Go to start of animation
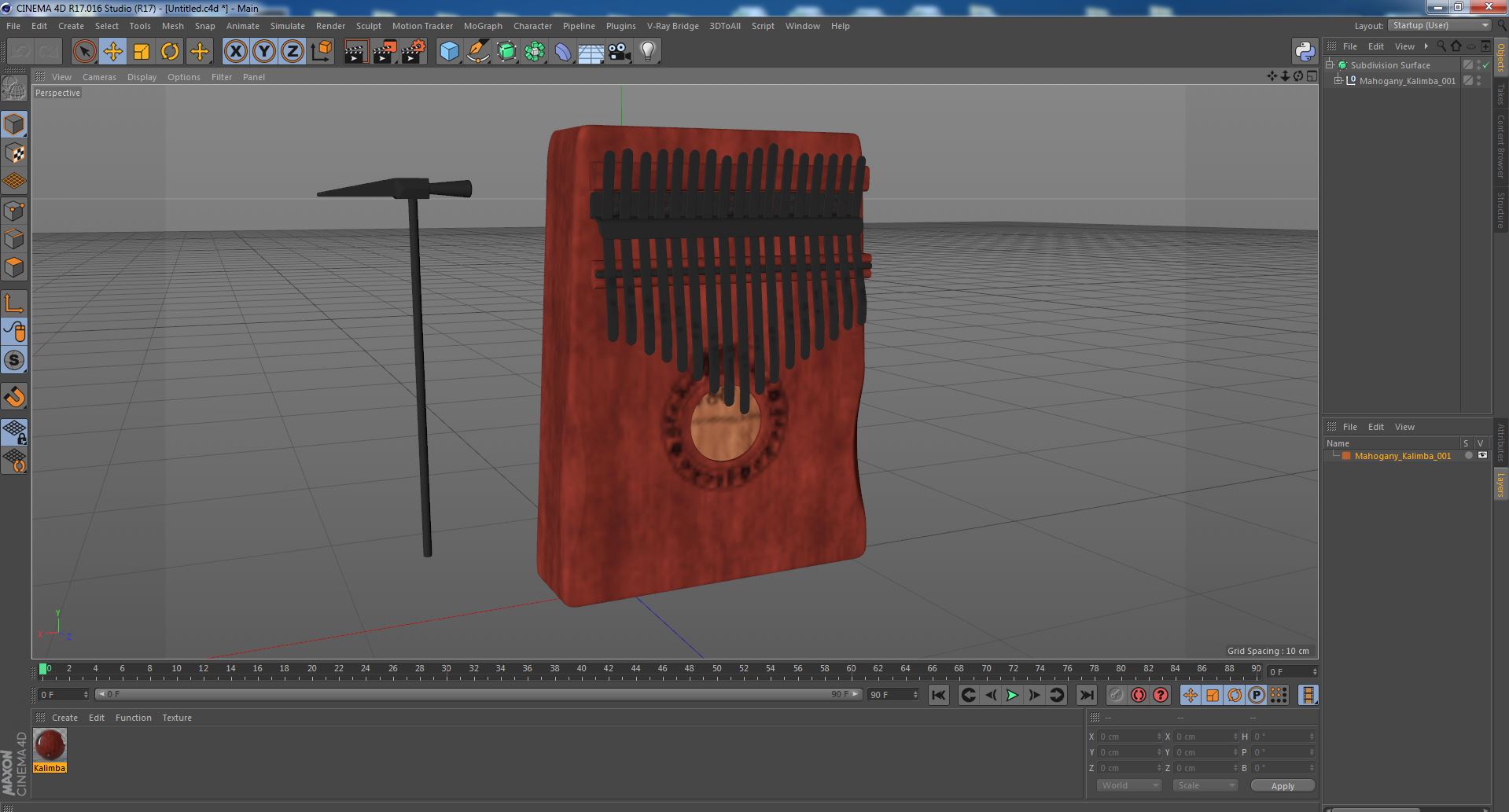1509x812 pixels. tap(938, 695)
